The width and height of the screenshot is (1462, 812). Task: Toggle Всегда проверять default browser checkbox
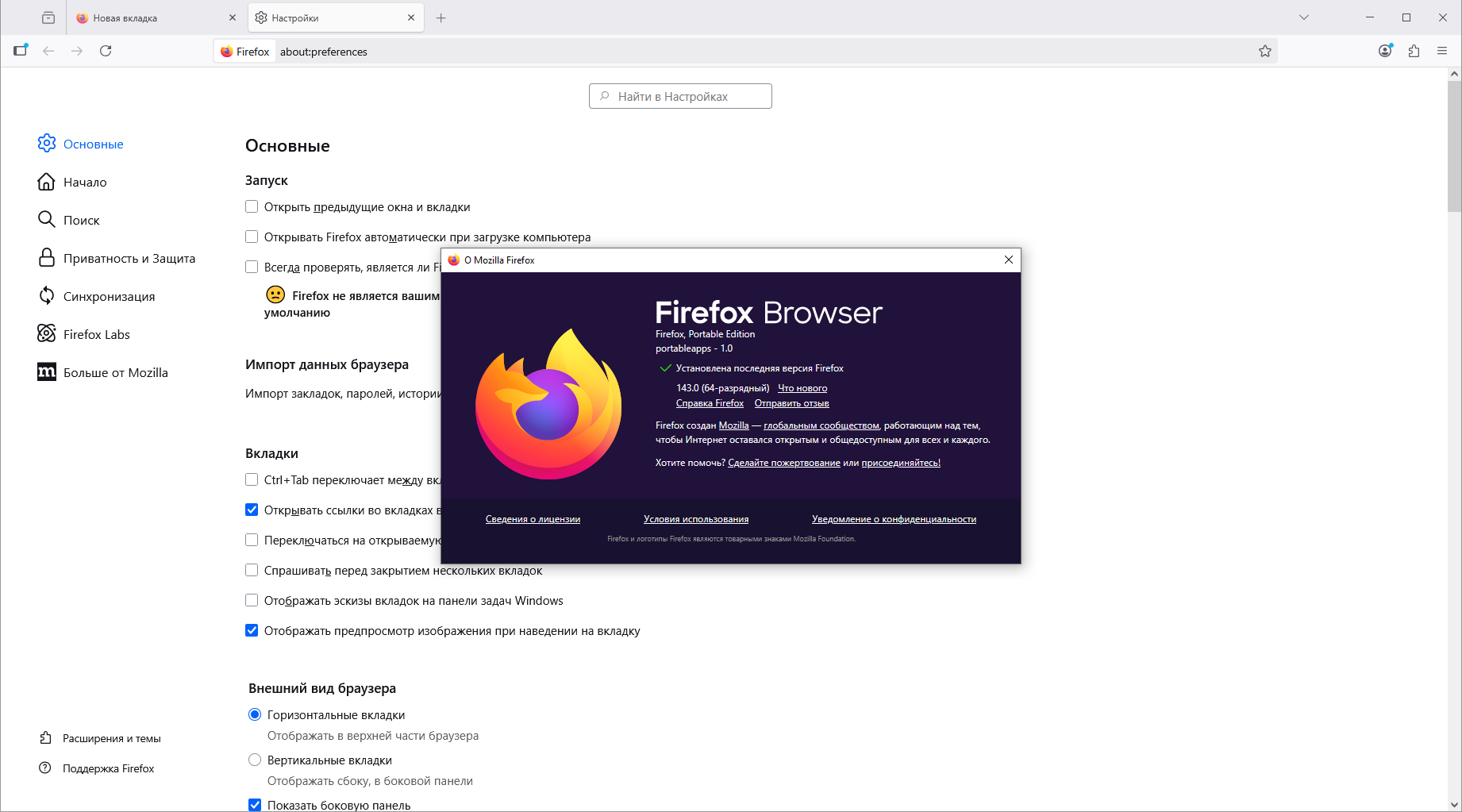pyautogui.click(x=252, y=267)
